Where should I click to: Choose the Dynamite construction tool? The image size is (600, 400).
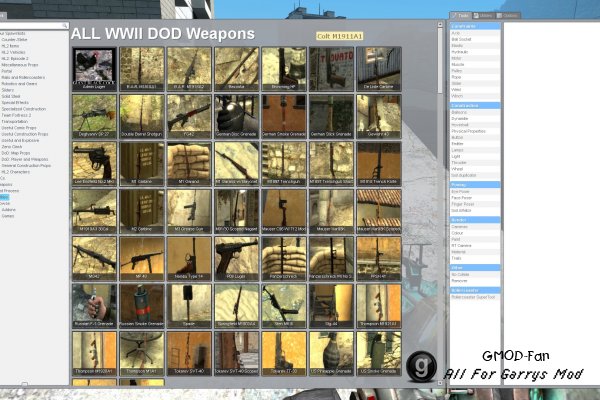click(x=475, y=119)
